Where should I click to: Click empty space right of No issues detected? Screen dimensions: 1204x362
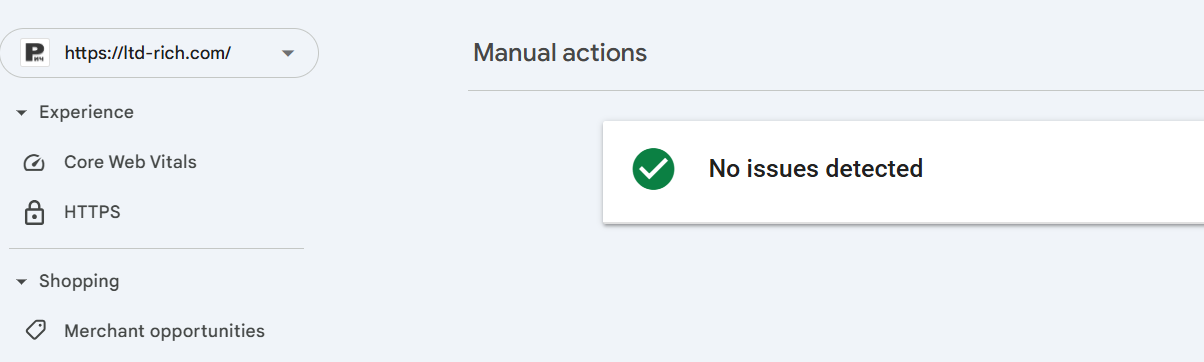pos(1060,170)
